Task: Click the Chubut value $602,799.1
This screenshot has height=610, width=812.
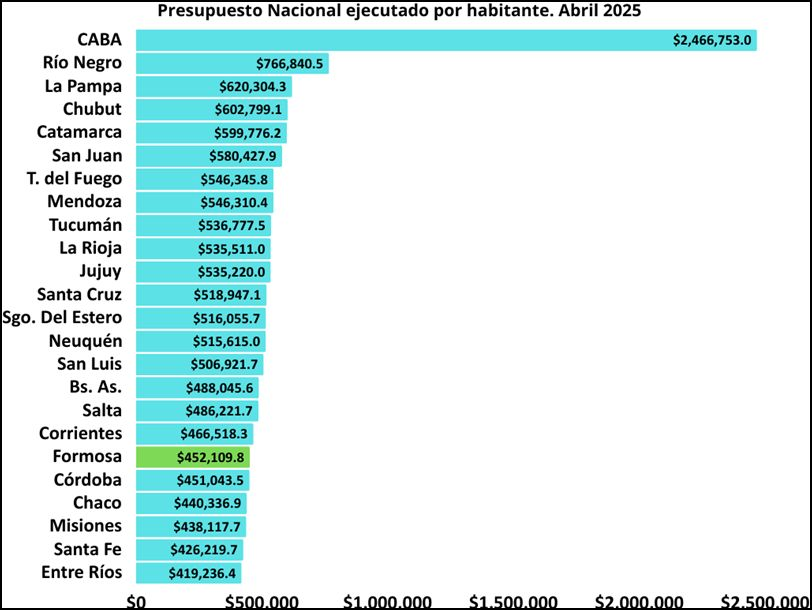Action: tap(248, 110)
